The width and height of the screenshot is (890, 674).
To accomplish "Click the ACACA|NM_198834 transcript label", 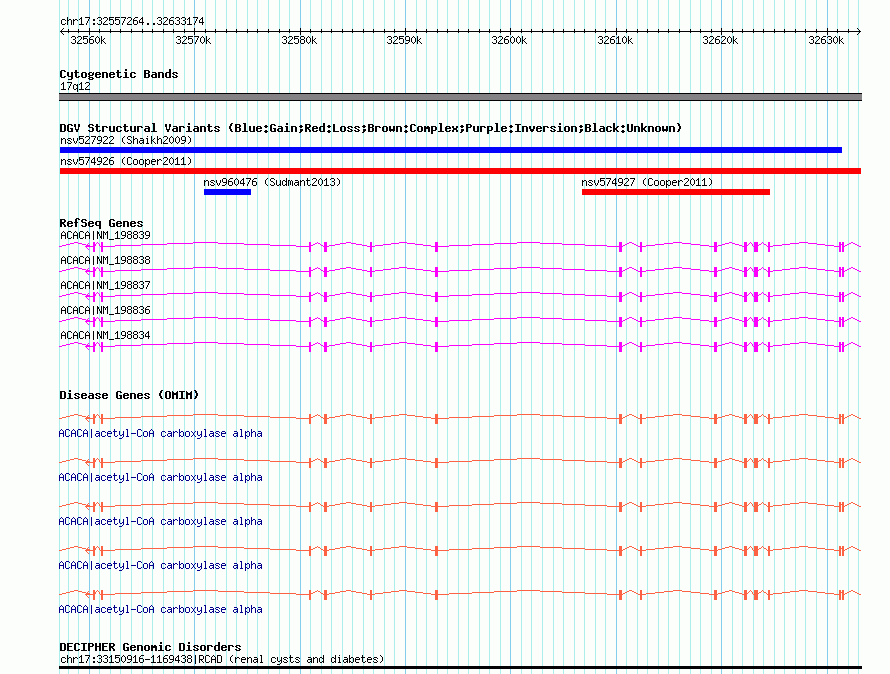I will click(x=105, y=335).
